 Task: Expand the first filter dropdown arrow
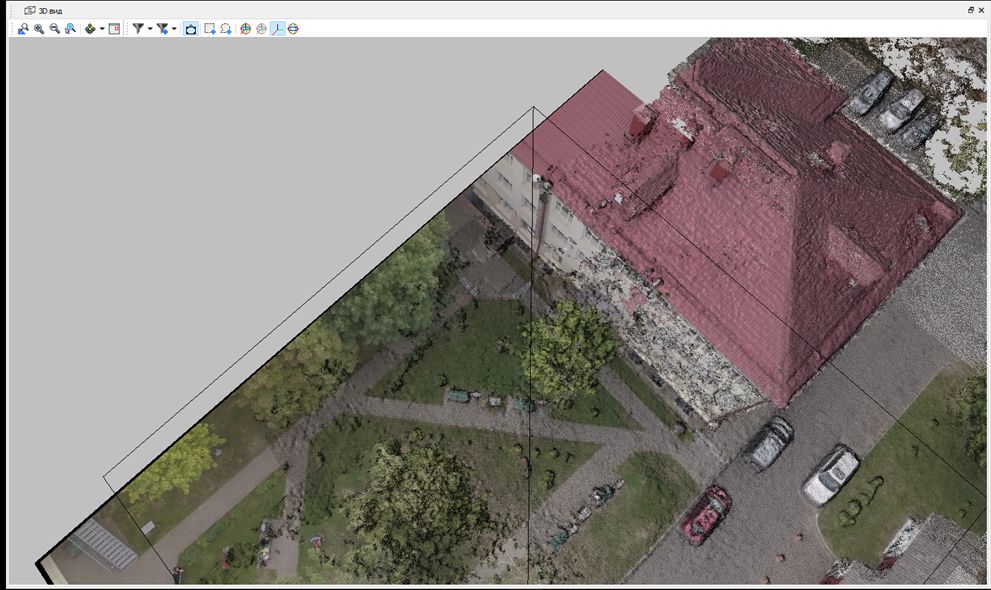coord(150,29)
